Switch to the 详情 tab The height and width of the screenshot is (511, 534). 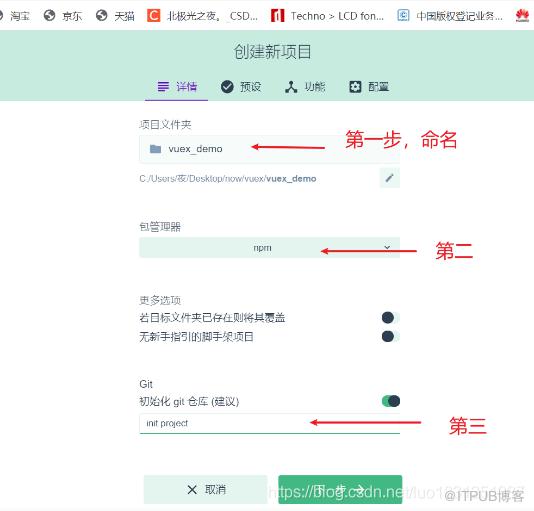(x=177, y=87)
